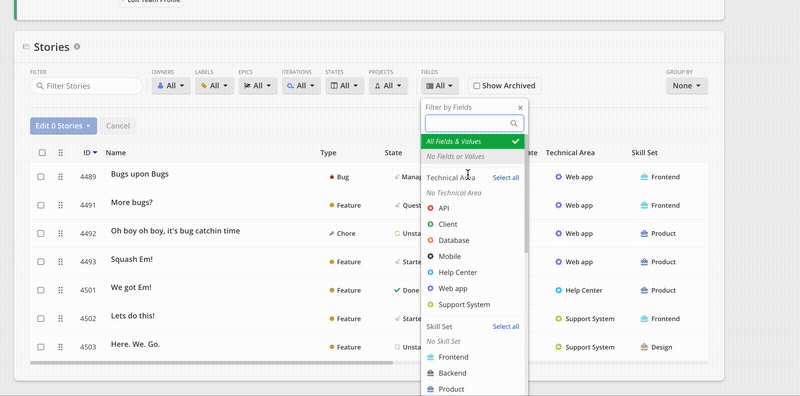Image resolution: width=800 pixels, height=396 pixels.
Task: Choose the Frontend skill set option
Action: tap(473, 357)
